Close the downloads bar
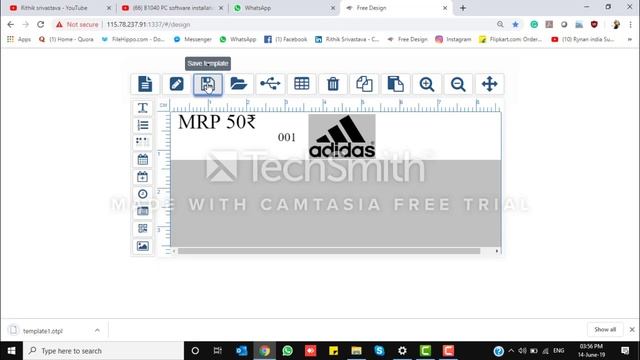Image resolution: width=640 pixels, height=360 pixels. [x=632, y=329]
